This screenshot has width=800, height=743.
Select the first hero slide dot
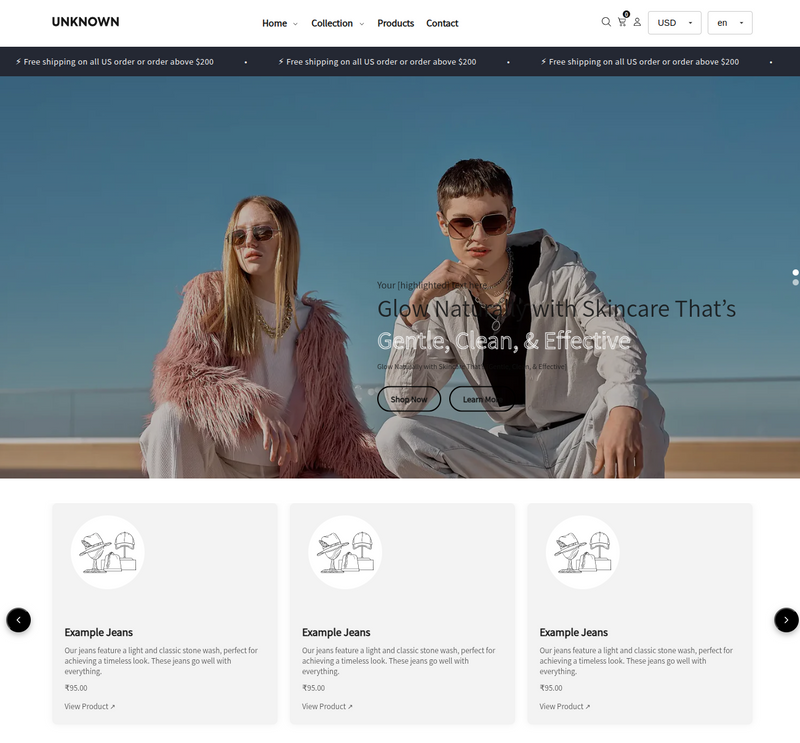[x=796, y=272]
